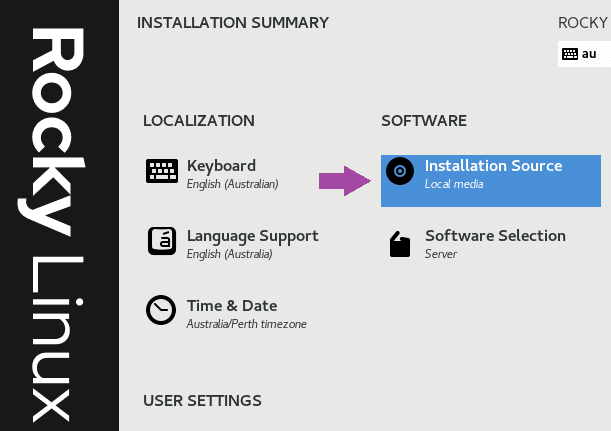
Task: Click the USER SETTINGS section heading
Action: click(202, 401)
